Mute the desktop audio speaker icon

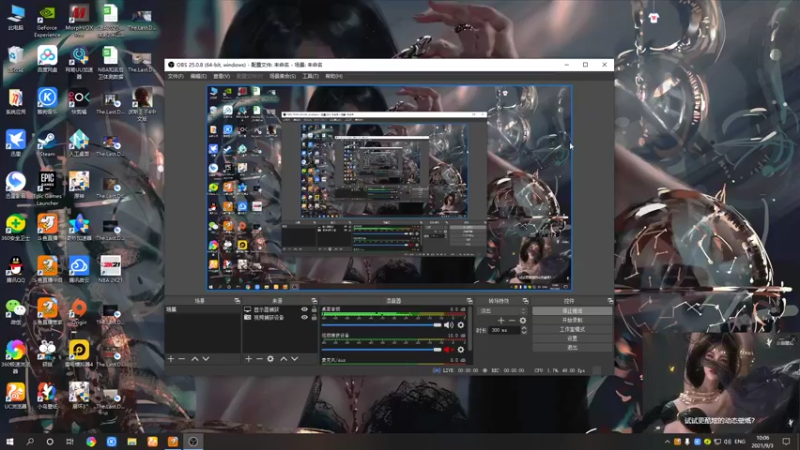pyautogui.click(x=448, y=325)
